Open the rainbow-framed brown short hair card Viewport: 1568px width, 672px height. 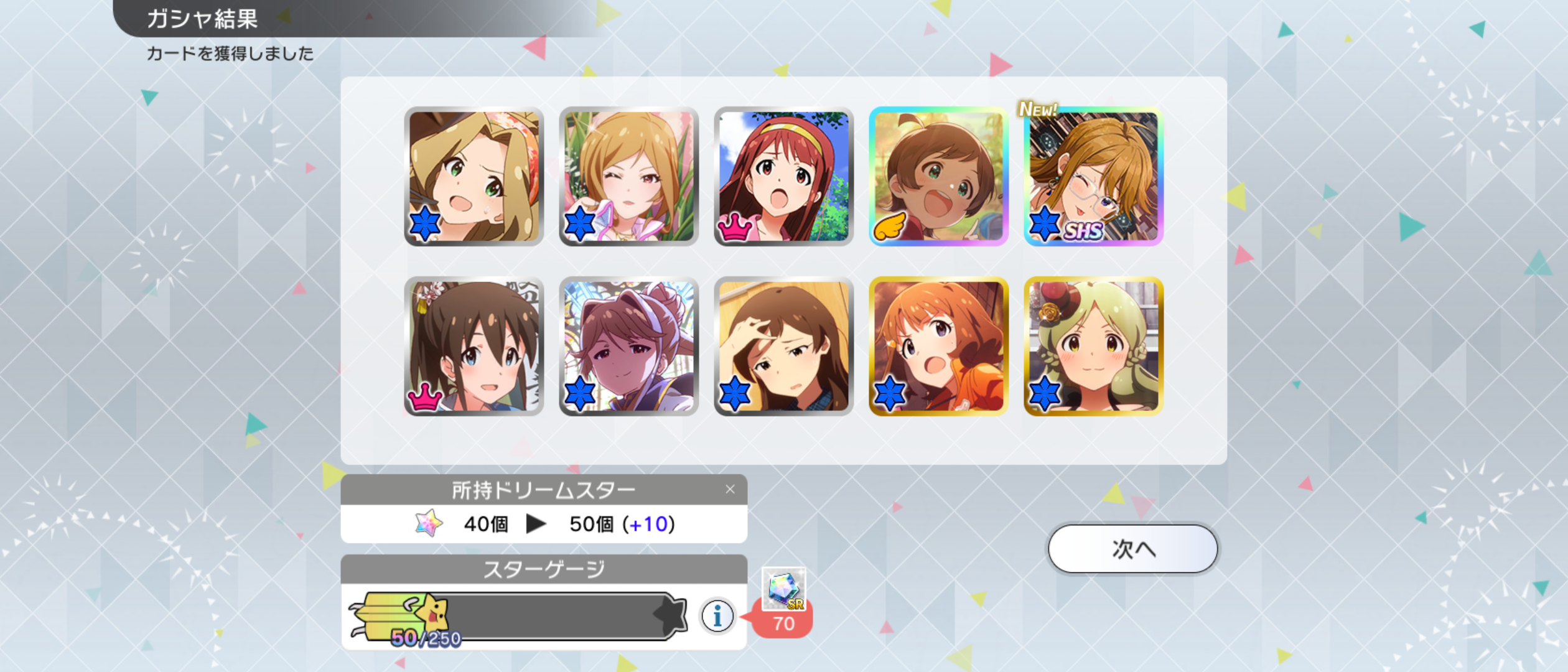938,176
